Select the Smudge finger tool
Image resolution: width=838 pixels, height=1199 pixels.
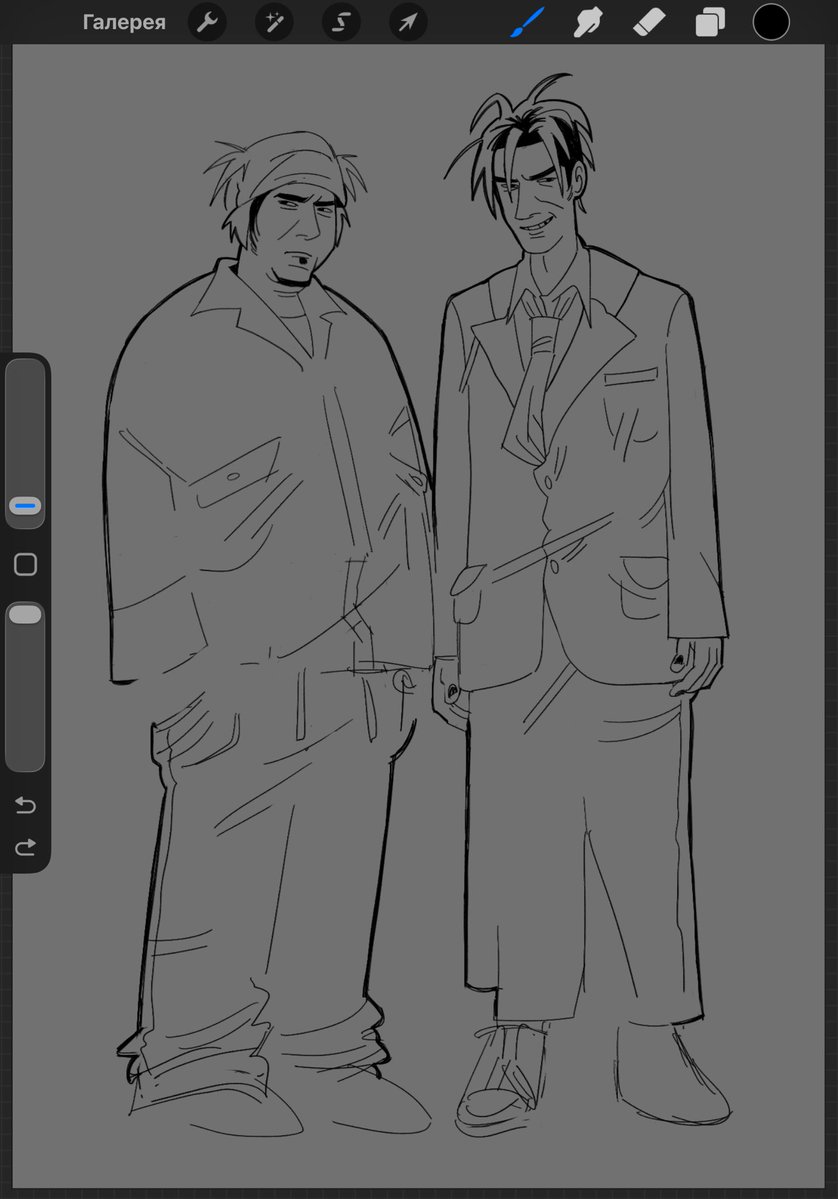pos(587,22)
